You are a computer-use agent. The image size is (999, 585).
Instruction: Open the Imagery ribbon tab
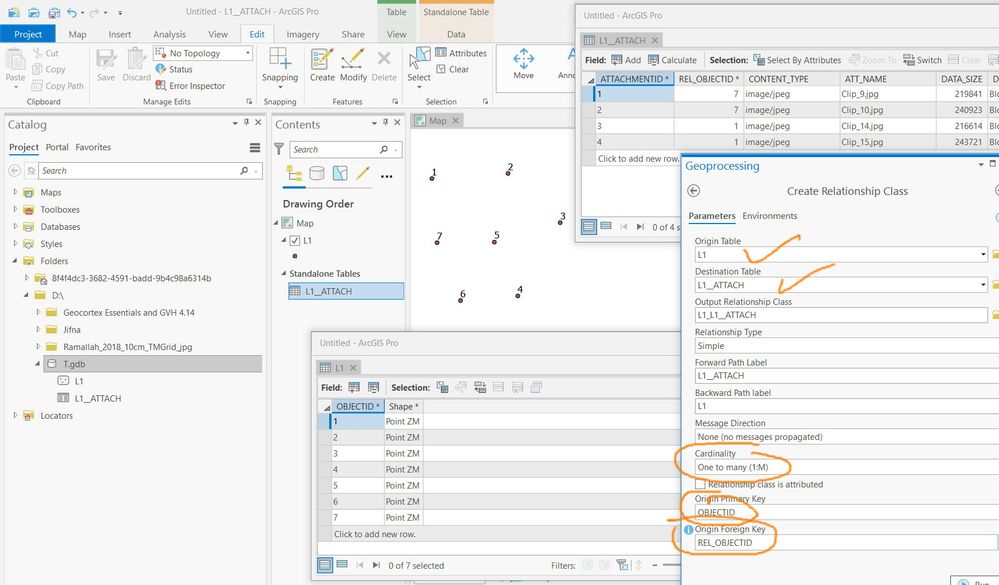coord(303,34)
